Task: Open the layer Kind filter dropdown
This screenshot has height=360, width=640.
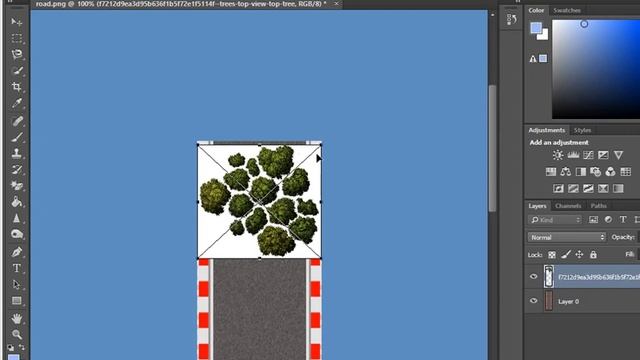Action: (555, 220)
